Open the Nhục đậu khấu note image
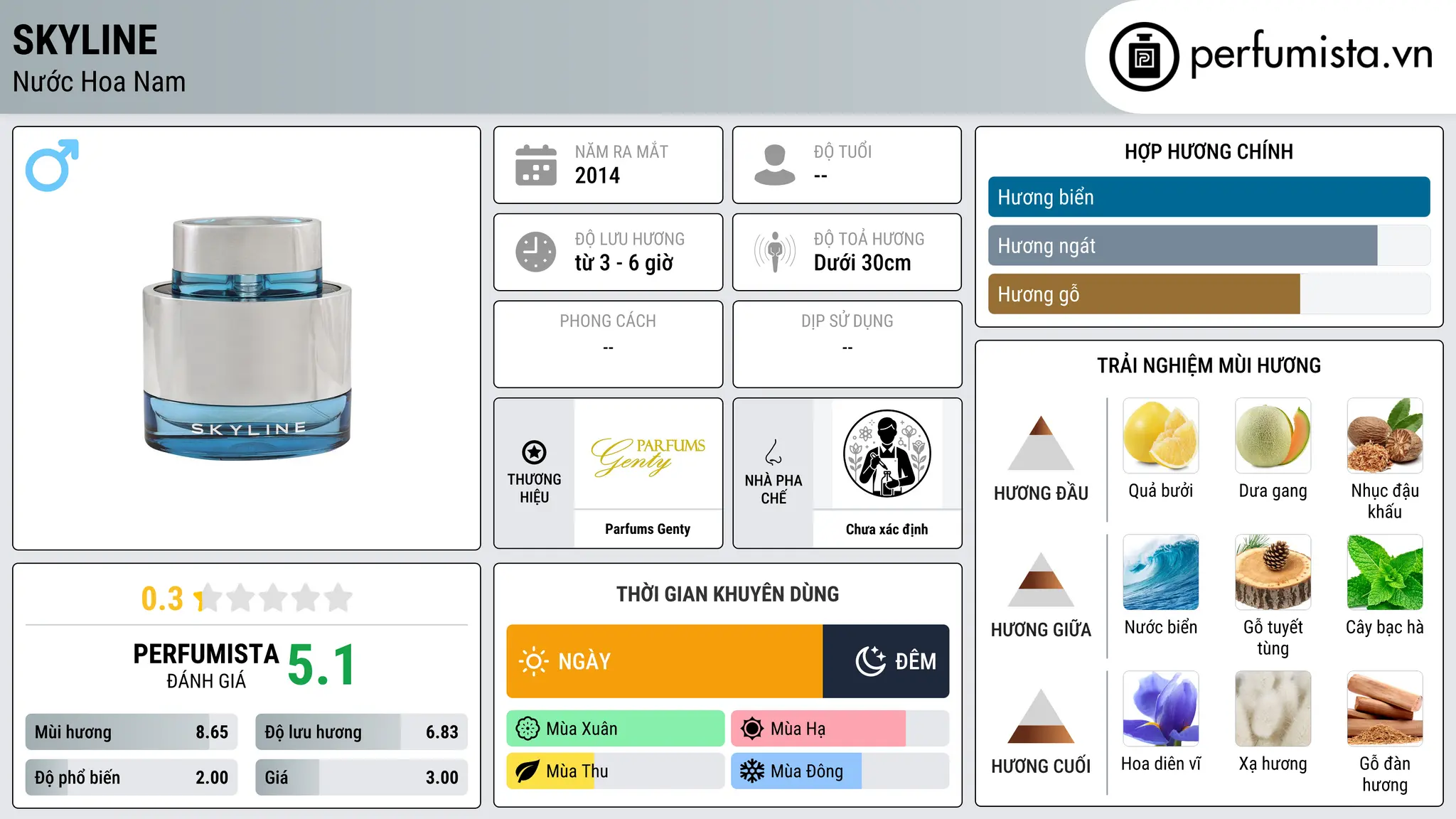1456x819 pixels. (x=1385, y=436)
